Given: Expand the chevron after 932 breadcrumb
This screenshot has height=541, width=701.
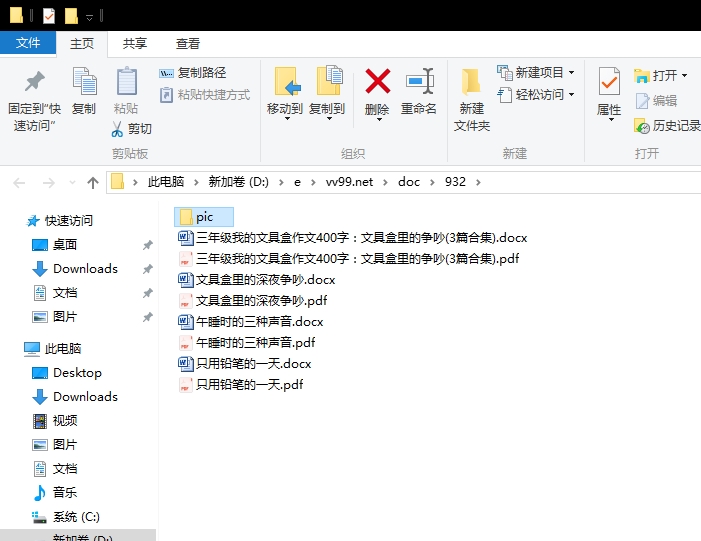Looking at the screenshot, I should (478, 182).
